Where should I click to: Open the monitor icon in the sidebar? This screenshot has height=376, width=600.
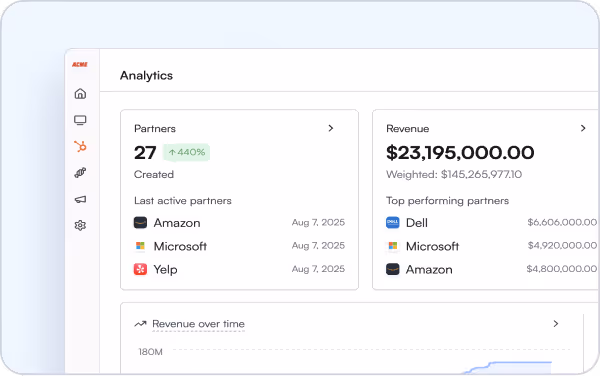[80, 120]
